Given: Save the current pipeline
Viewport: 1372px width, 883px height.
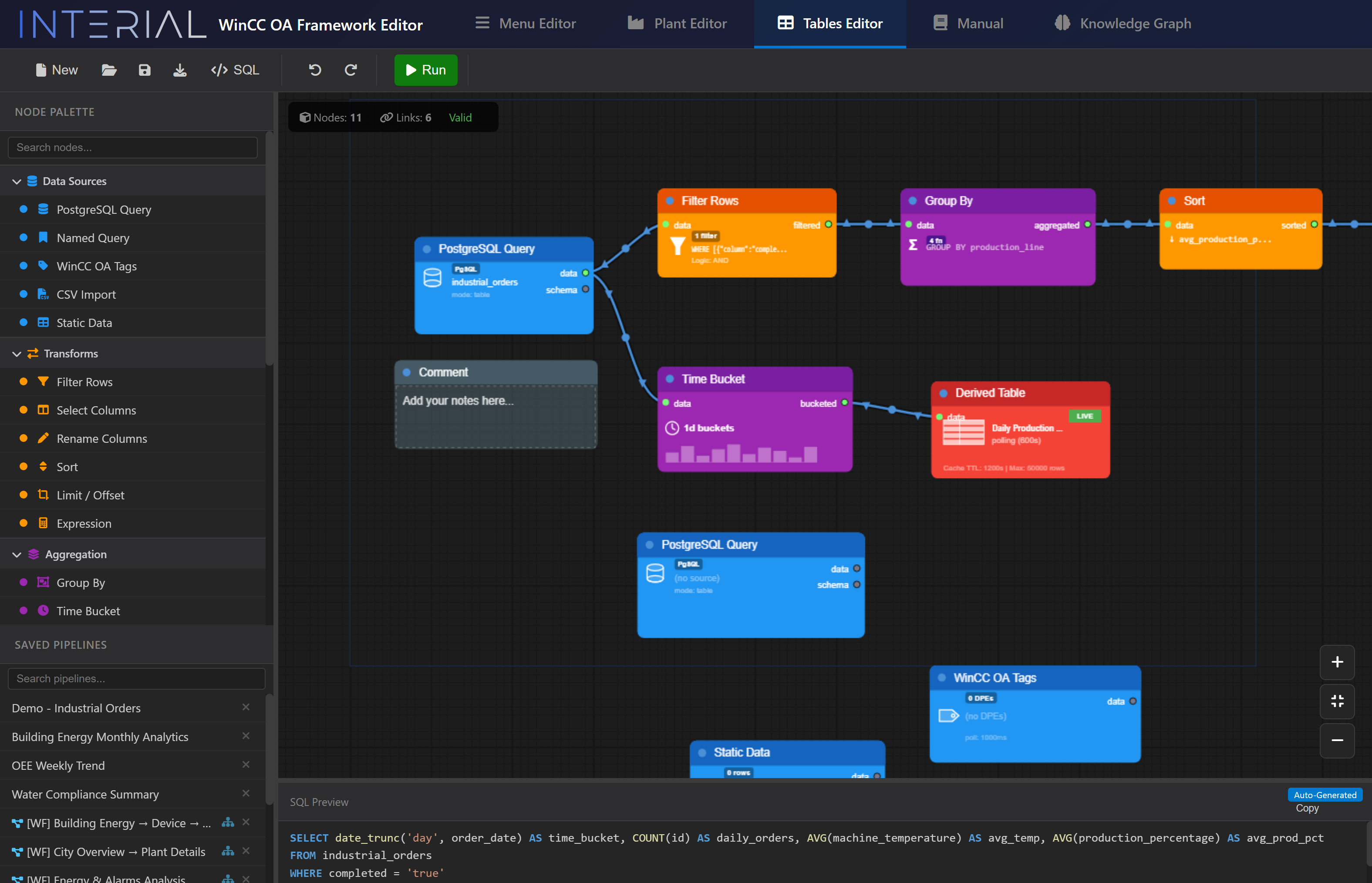Looking at the screenshot, I should (x=145, y=69).
